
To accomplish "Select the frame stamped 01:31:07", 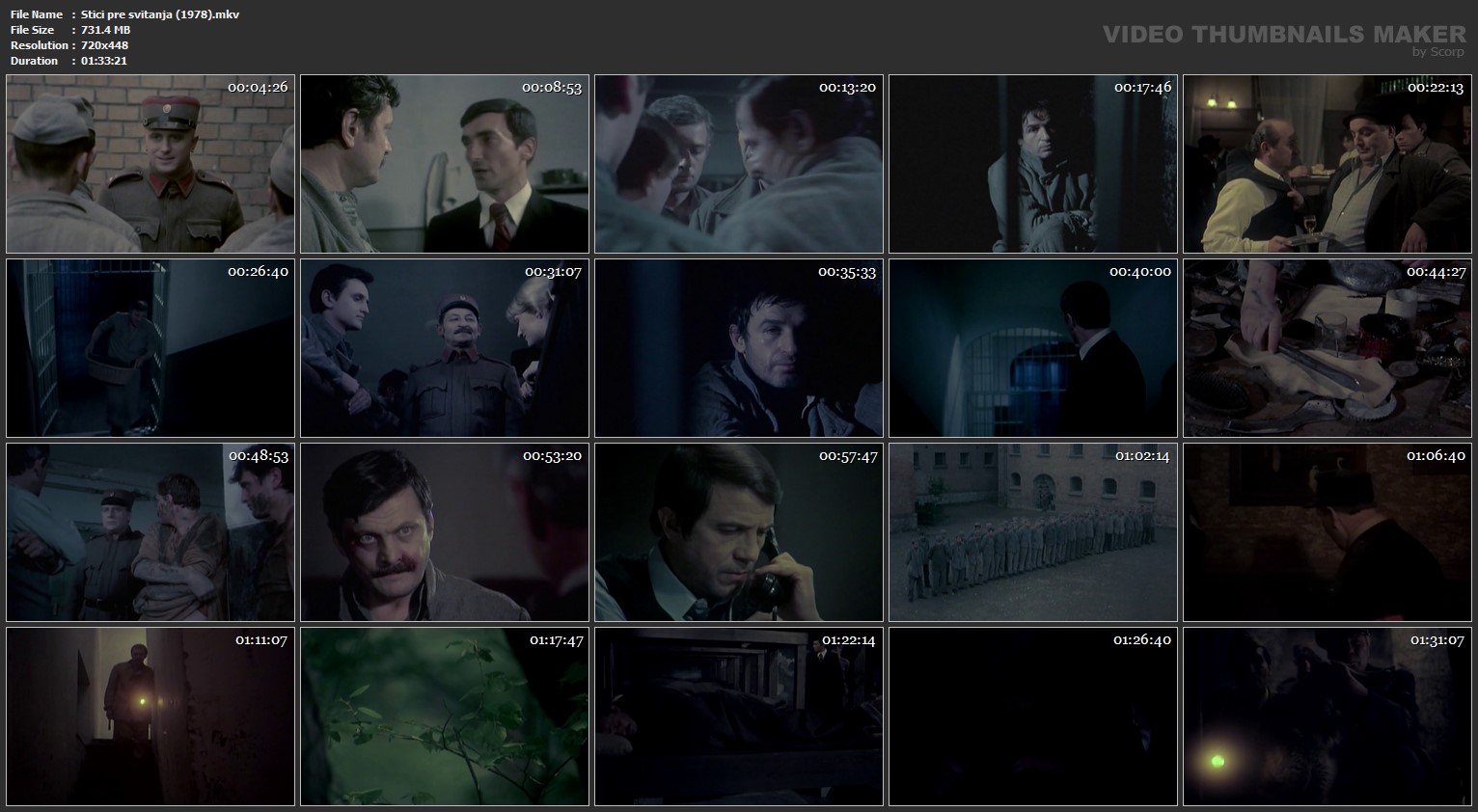I will [1327, 717].
